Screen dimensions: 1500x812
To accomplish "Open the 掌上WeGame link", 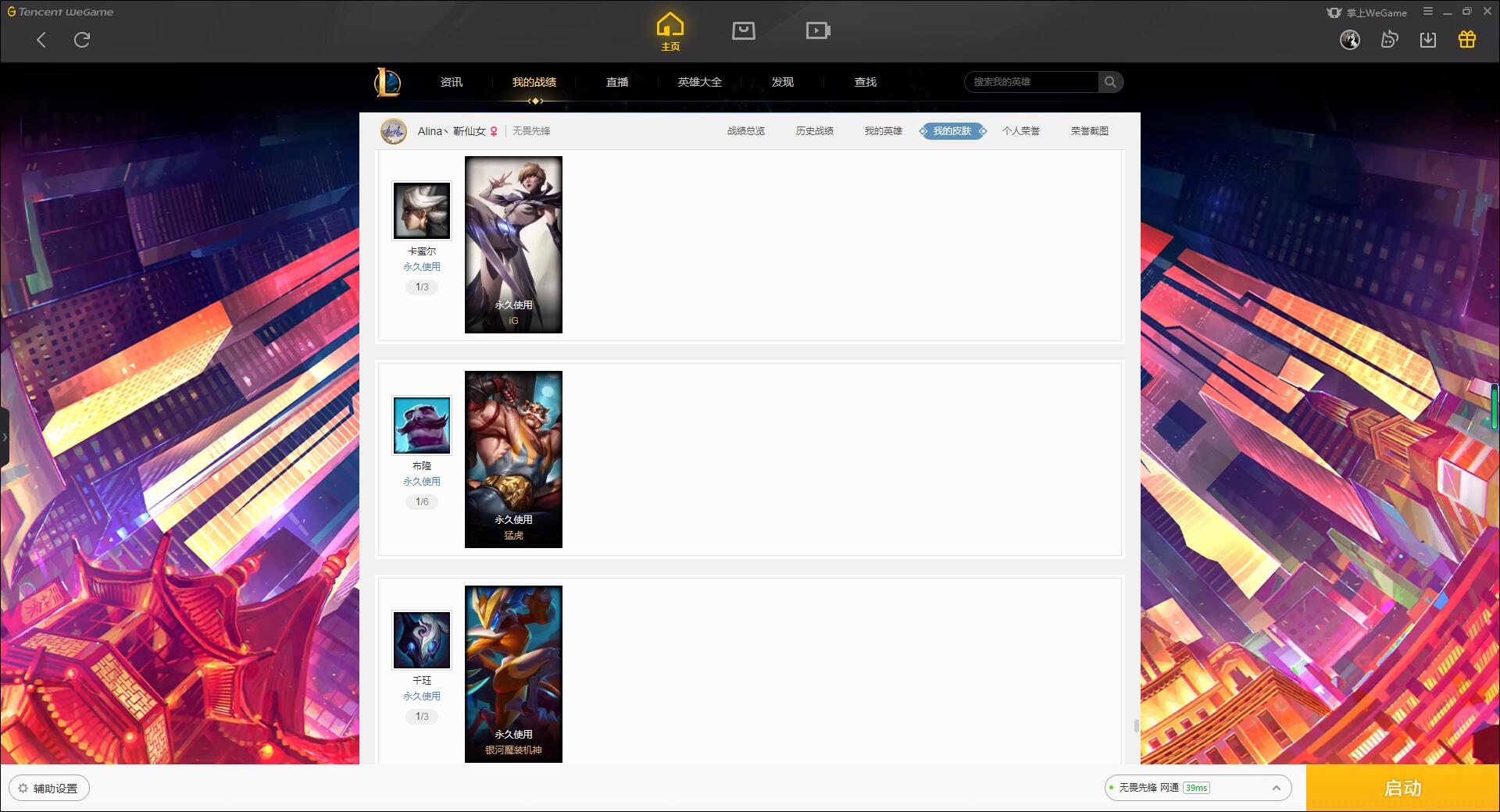I will point(1367,12).
